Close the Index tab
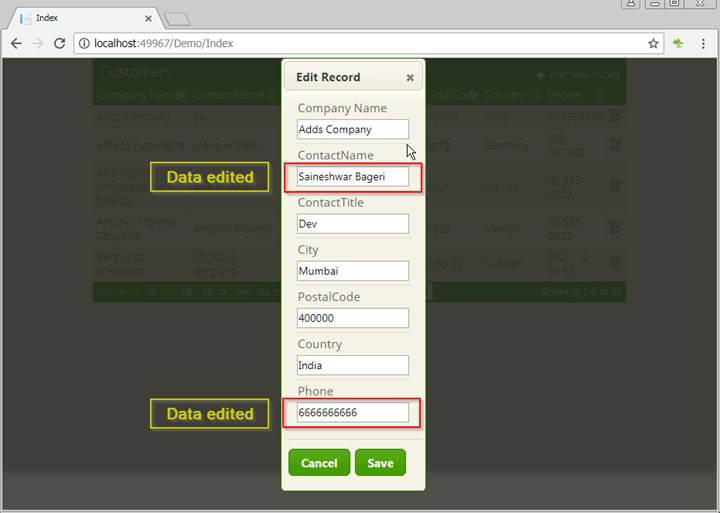Screen dimensions: 720x513 [x=148, y=18]
